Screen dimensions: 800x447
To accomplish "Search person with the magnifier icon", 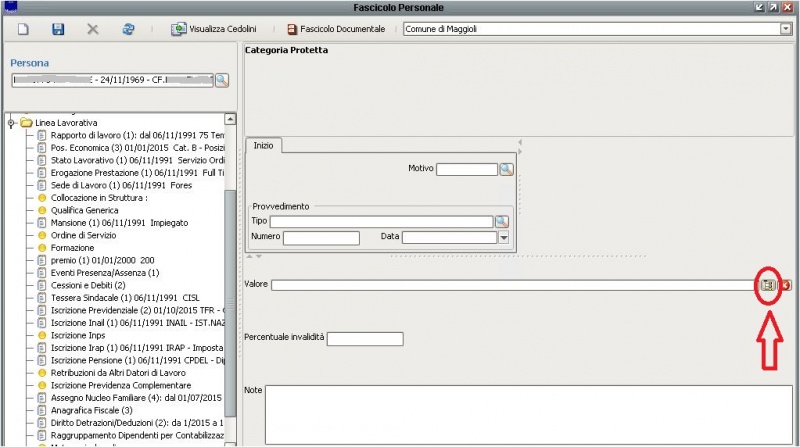I will click(x=222, y=80).
